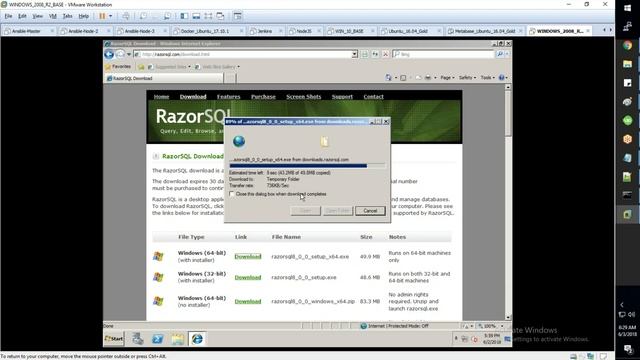Click VMware console view icon
The image size is (640, 360).
(x=238, y=16)
